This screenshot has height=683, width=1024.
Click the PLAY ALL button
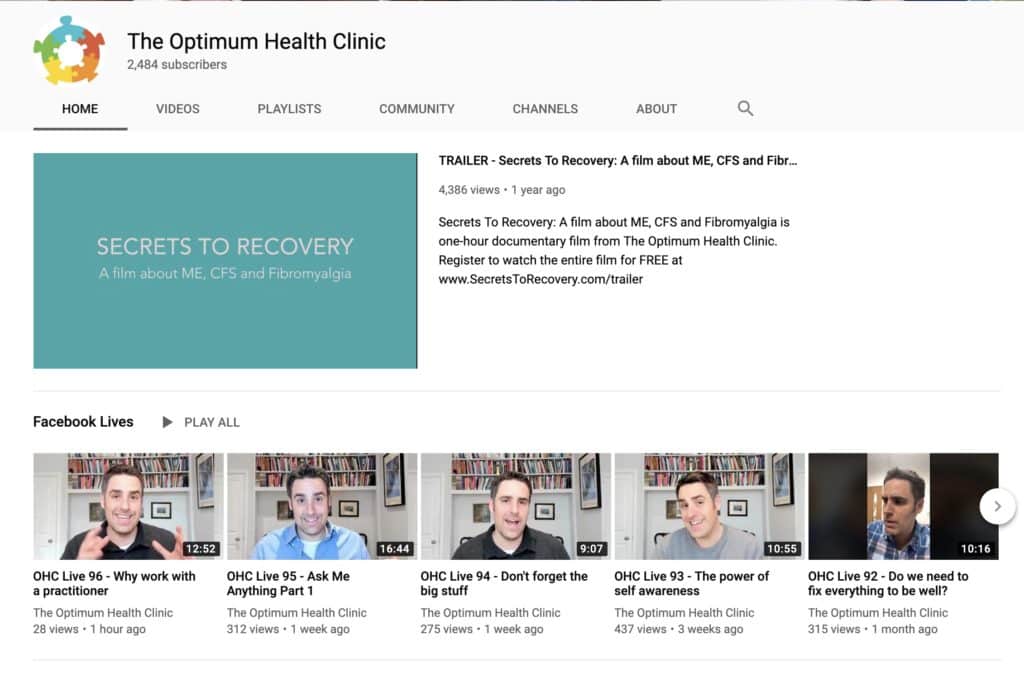tap(201, 422)
